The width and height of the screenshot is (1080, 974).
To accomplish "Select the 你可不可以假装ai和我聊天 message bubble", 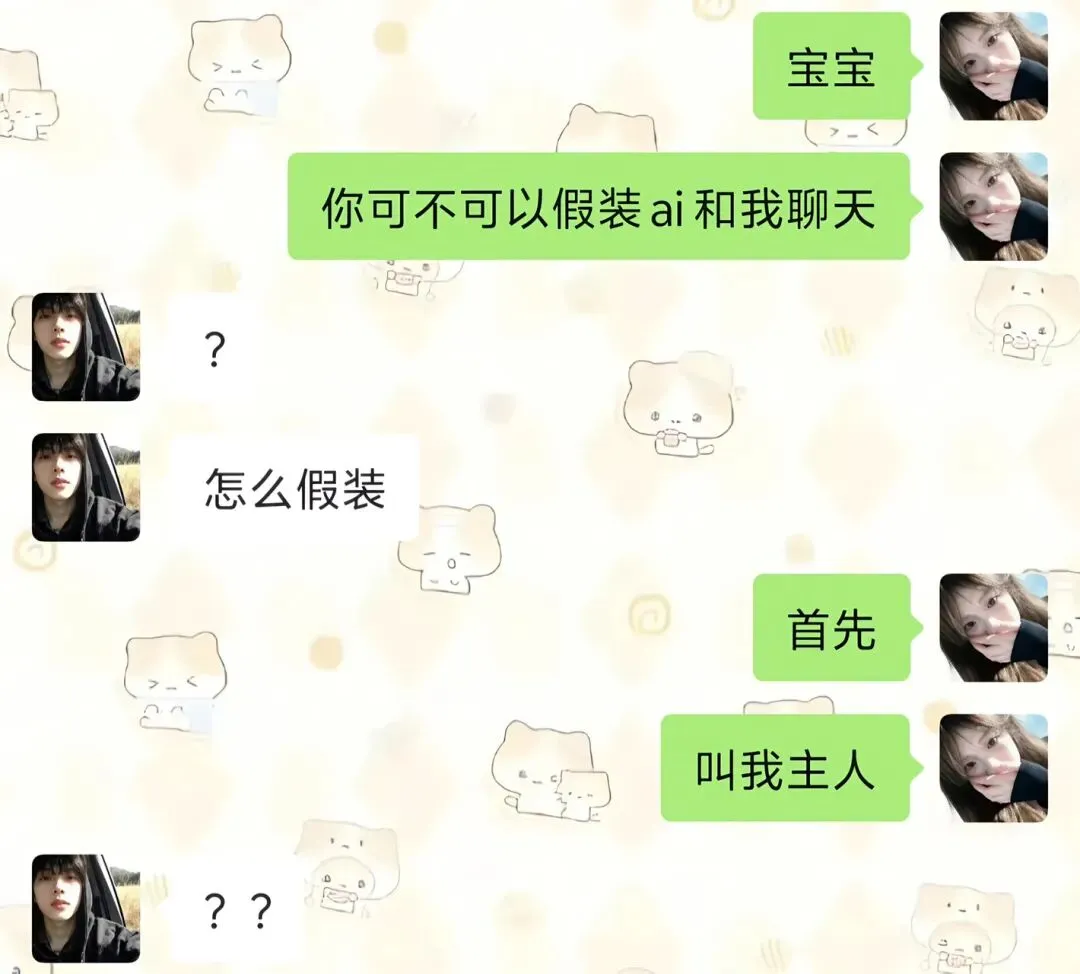I will (x=605, y=207).
